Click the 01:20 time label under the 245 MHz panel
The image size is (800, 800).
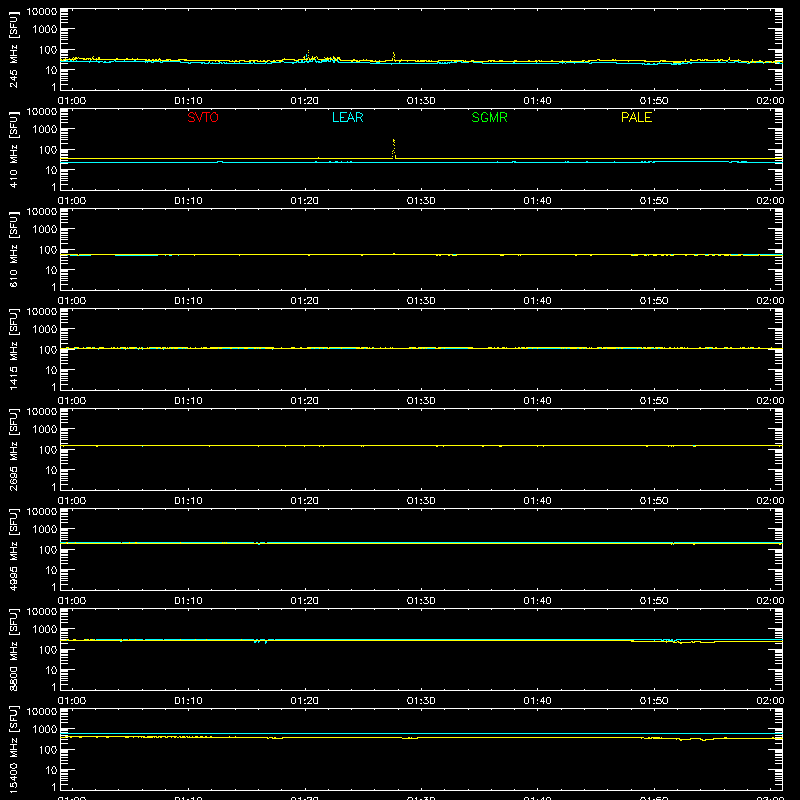click(x=305, y=101)
